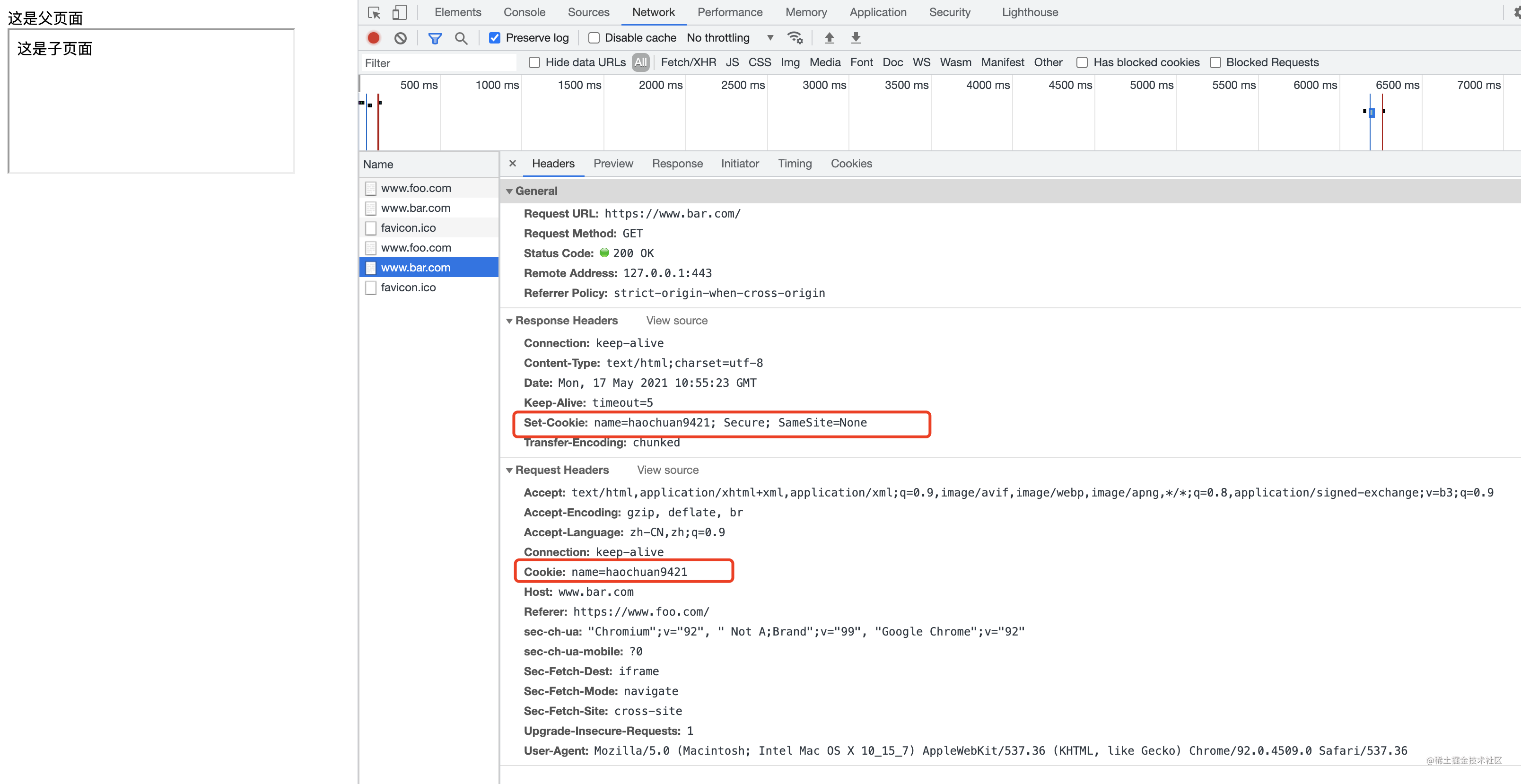Filter requests by Other
The height and width of the screenshot is (784, 1521).
[x=1048, y=62]
